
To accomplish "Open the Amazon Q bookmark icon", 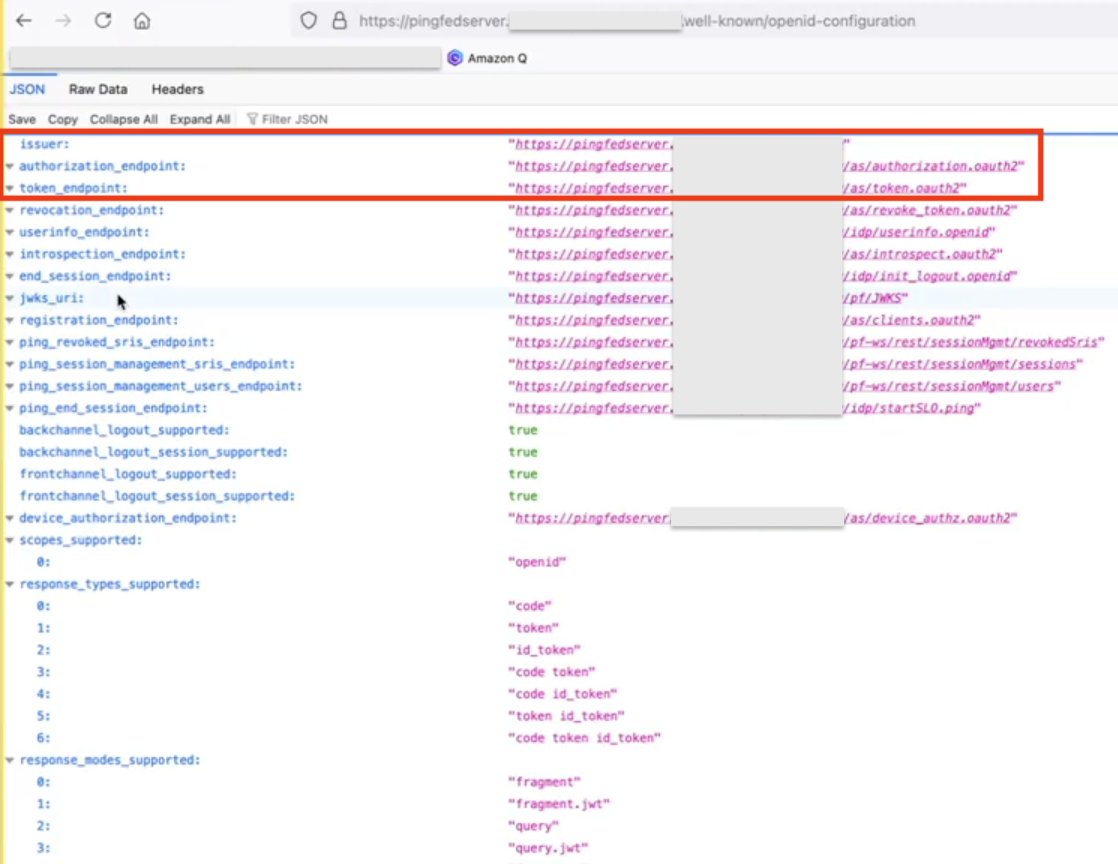I will pos(455,58).
